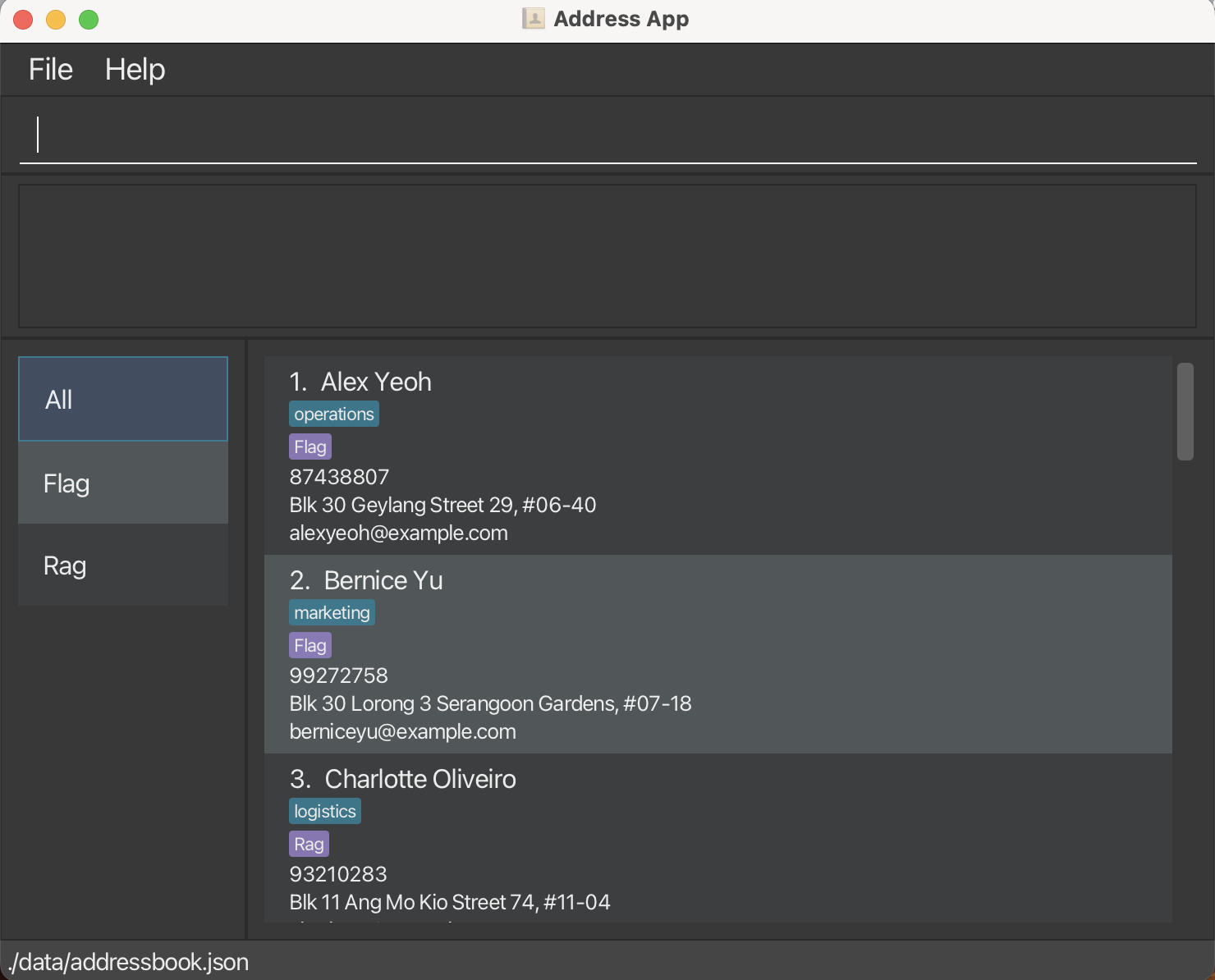Viewport: 1215px width, 980px height.
Task: Click the marketing tag on Bernice Yu
Action: click(x=332, y=613)
